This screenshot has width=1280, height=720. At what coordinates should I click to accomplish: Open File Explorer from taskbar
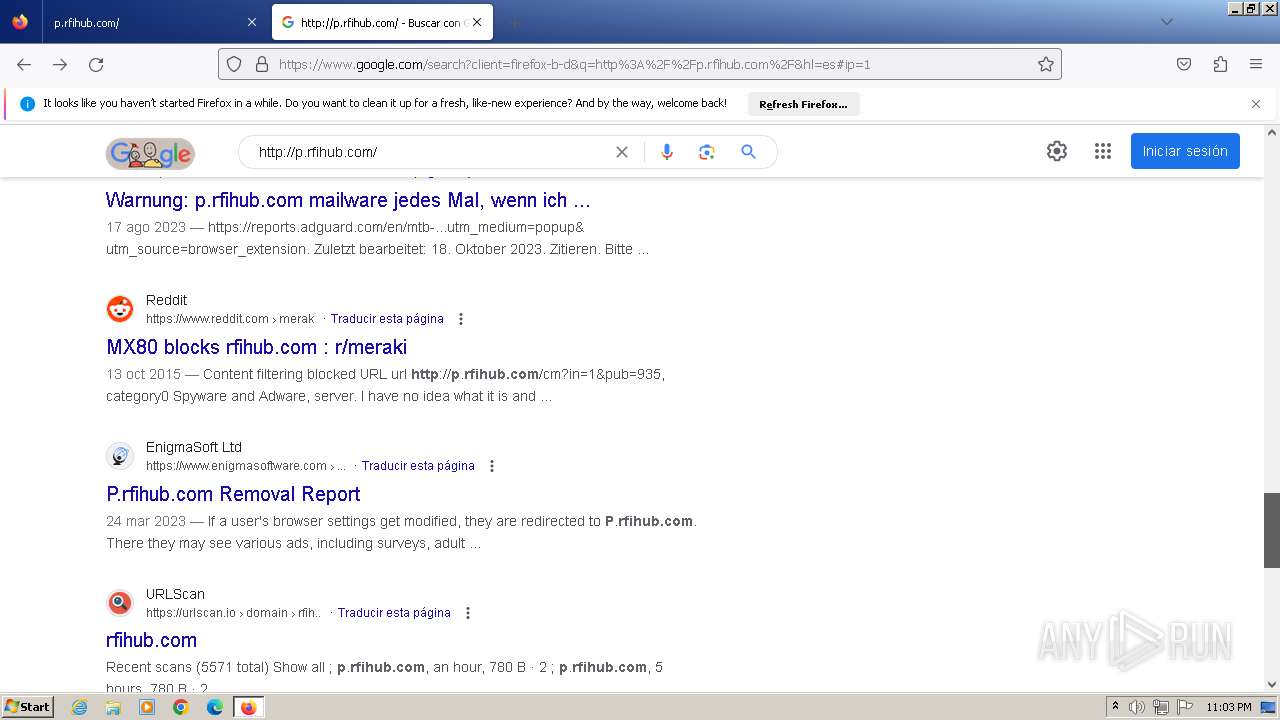click(x=113, y=707)
